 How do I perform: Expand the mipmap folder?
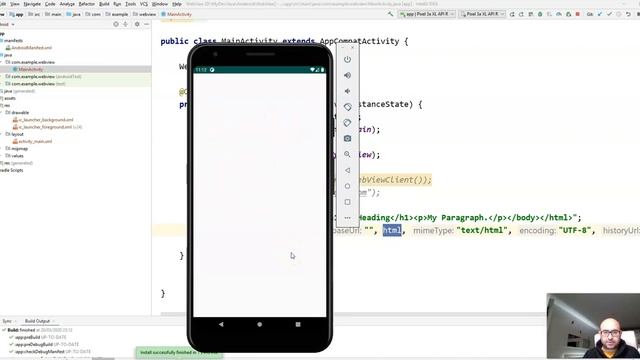click(2, 149)
